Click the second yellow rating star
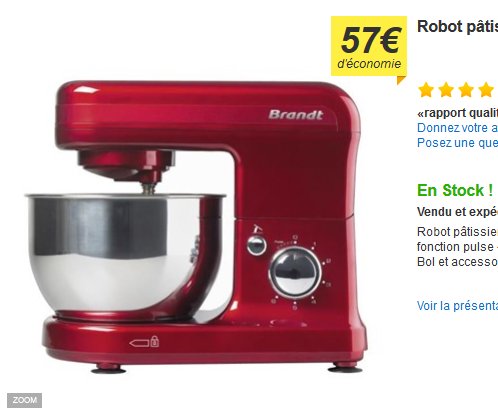The image size is (498, 414). [x=446, y=90]
